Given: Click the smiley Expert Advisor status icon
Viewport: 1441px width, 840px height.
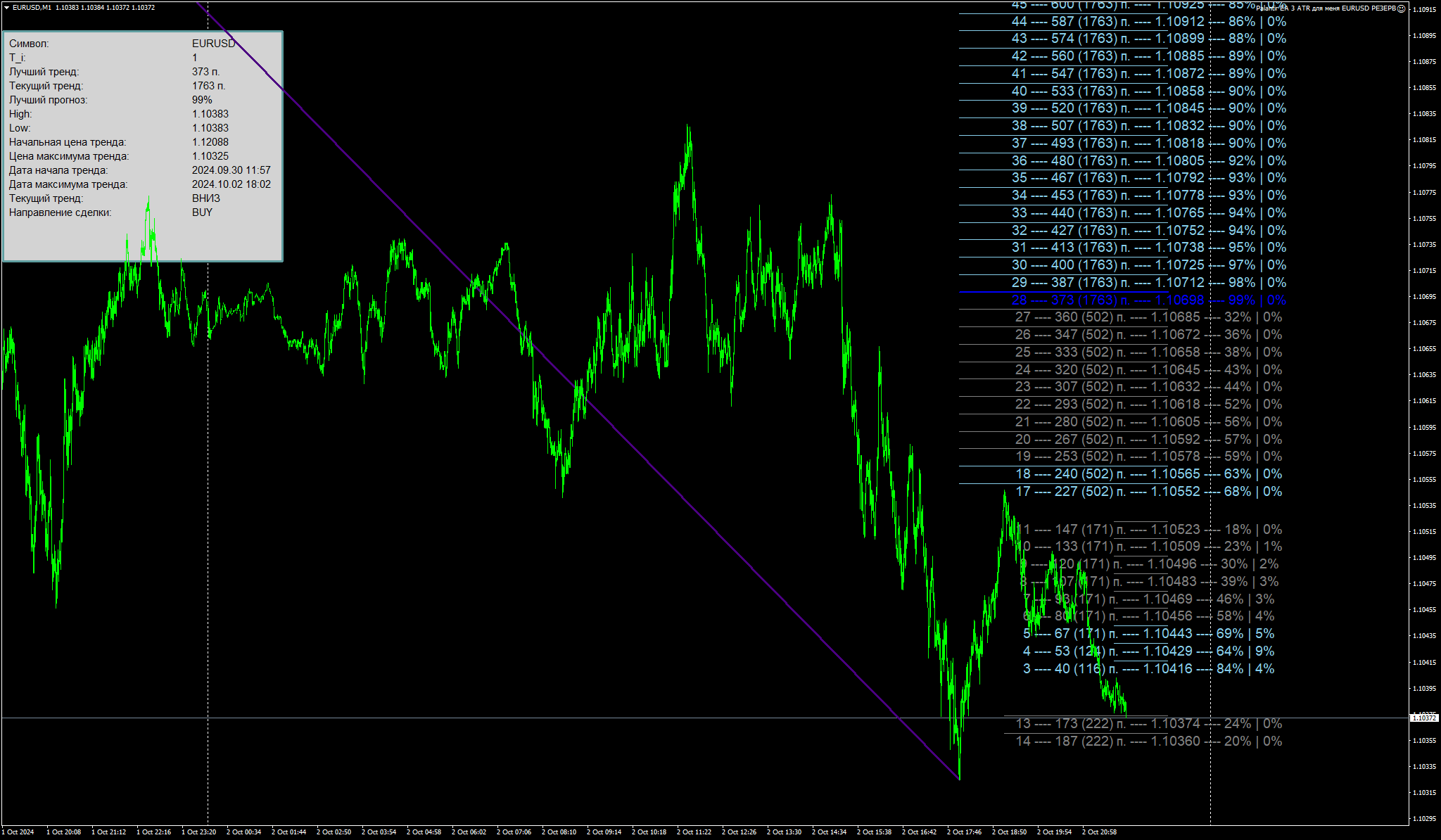Looking at the screenshot, I should click(1401, 8).
